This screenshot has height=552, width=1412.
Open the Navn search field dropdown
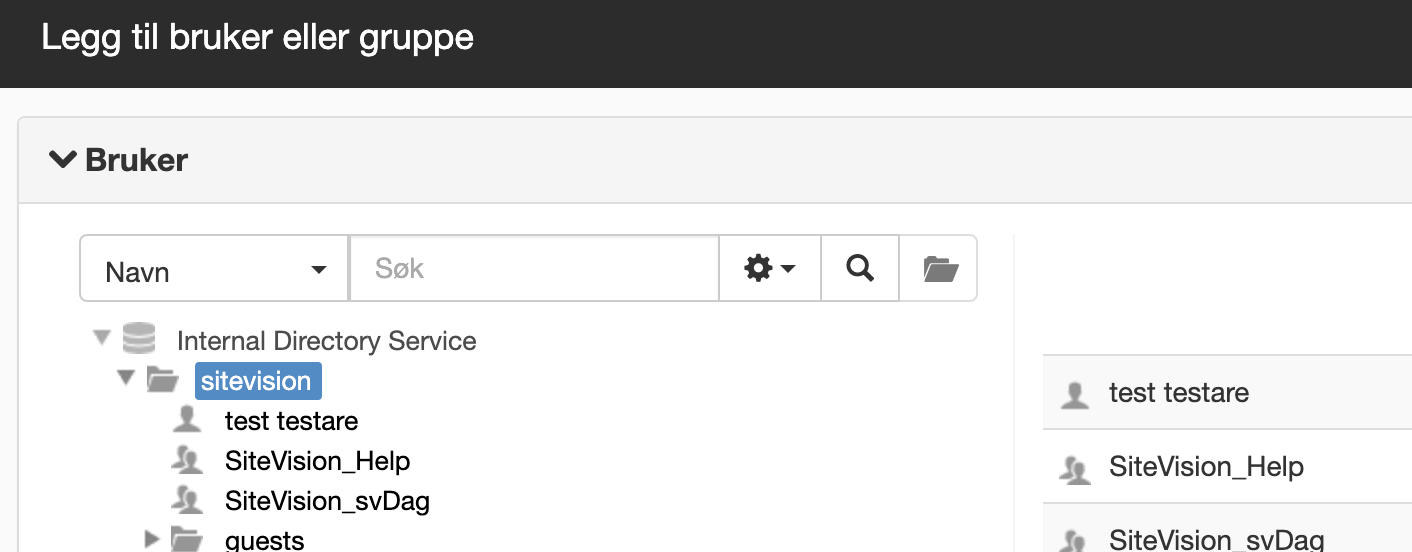[215, 268]
